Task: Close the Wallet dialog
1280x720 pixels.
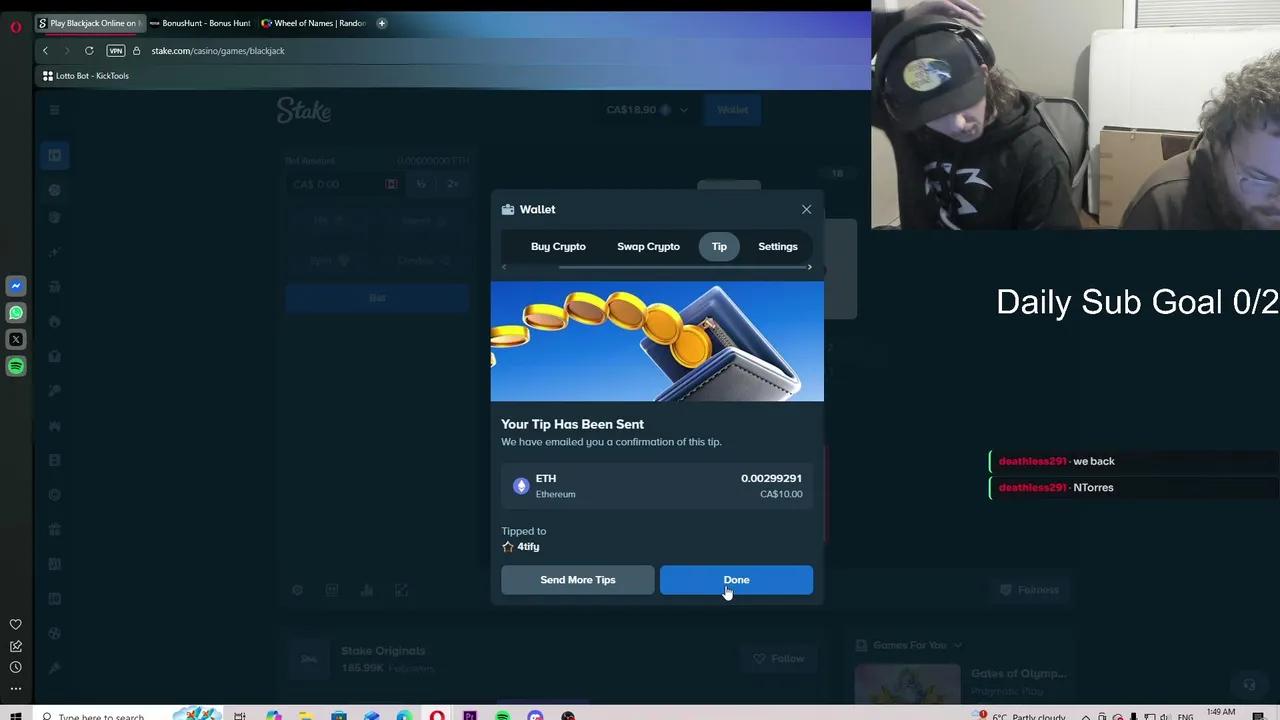Action: point(806,209)
